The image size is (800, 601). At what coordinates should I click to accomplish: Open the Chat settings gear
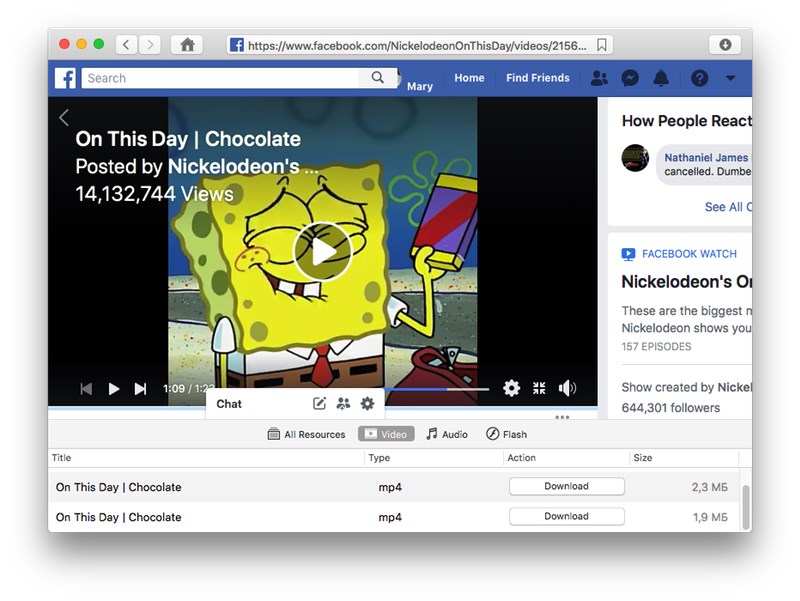(367, 404)
